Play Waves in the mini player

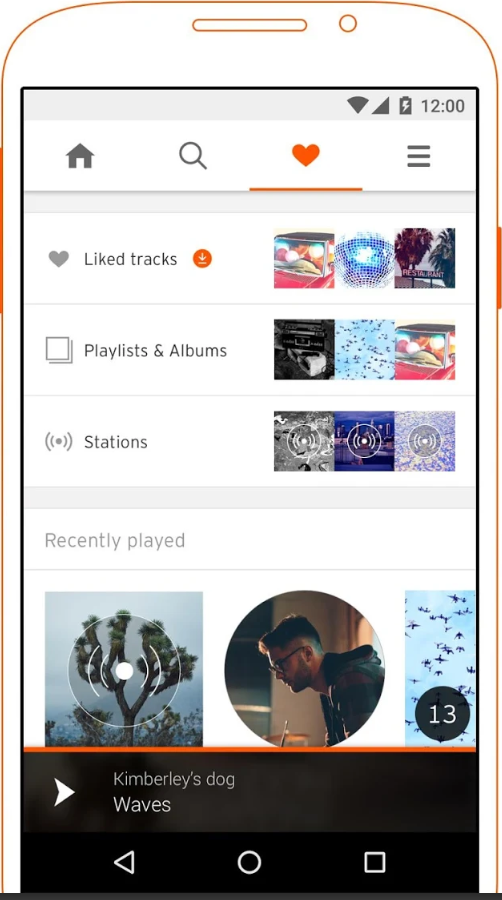(64, 792)
